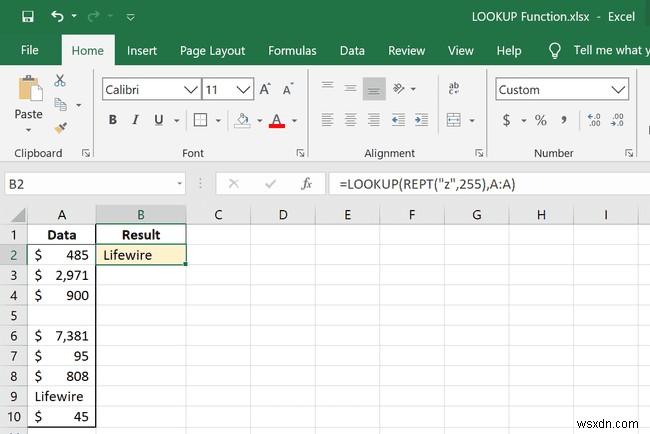Click the Redo arrow icon
650x434 pixels.
93,16
